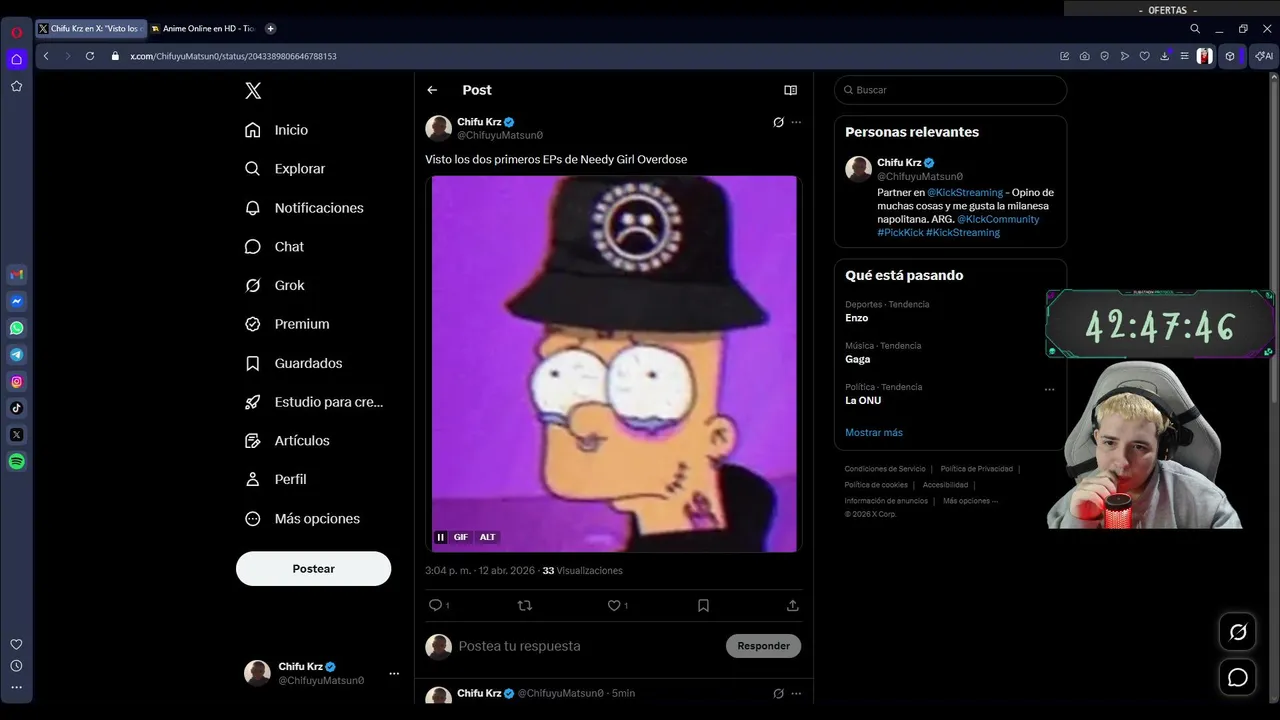Open Gmail in the Opera sidebar
Viewport: 1280px width, 720px height.
[x=16, y=274]
